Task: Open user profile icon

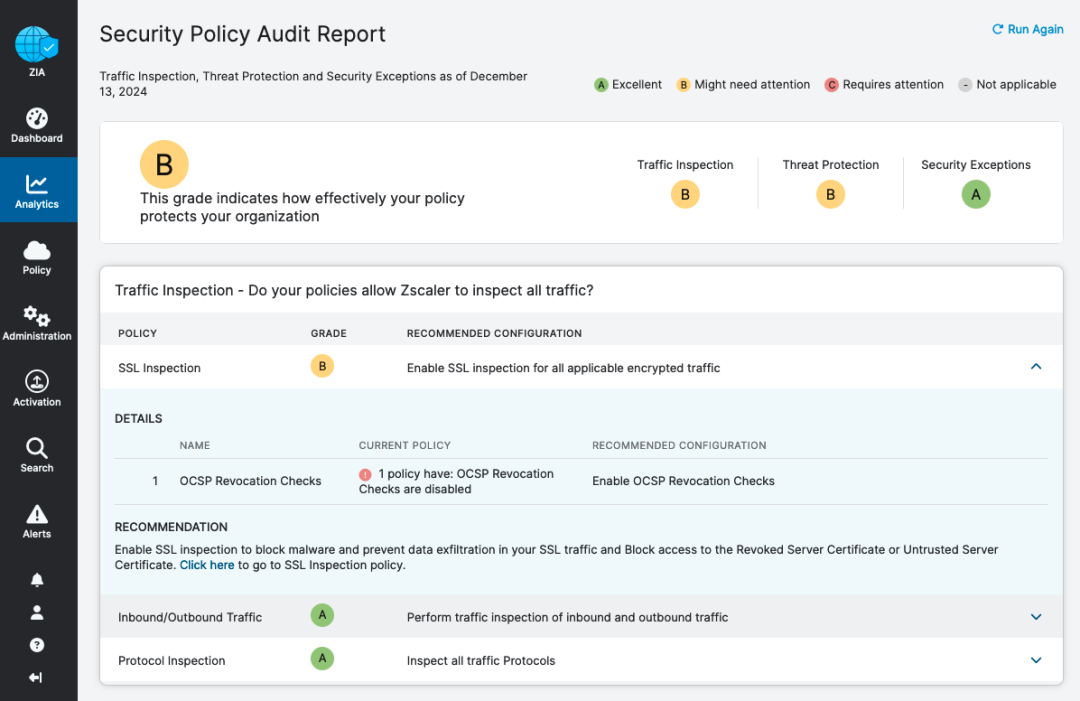Action: click(x=37, y=612)
